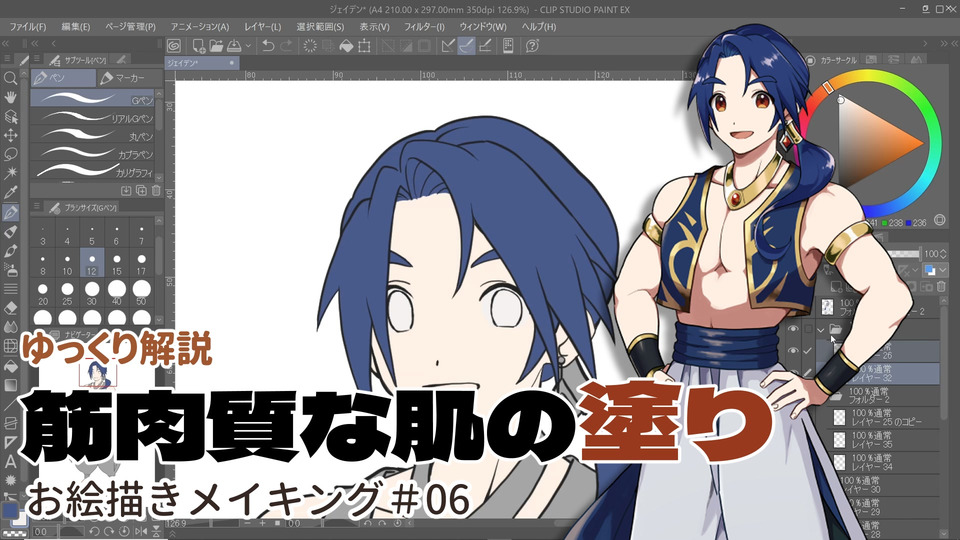Select the Move layer tool

(x=10, y=135)
